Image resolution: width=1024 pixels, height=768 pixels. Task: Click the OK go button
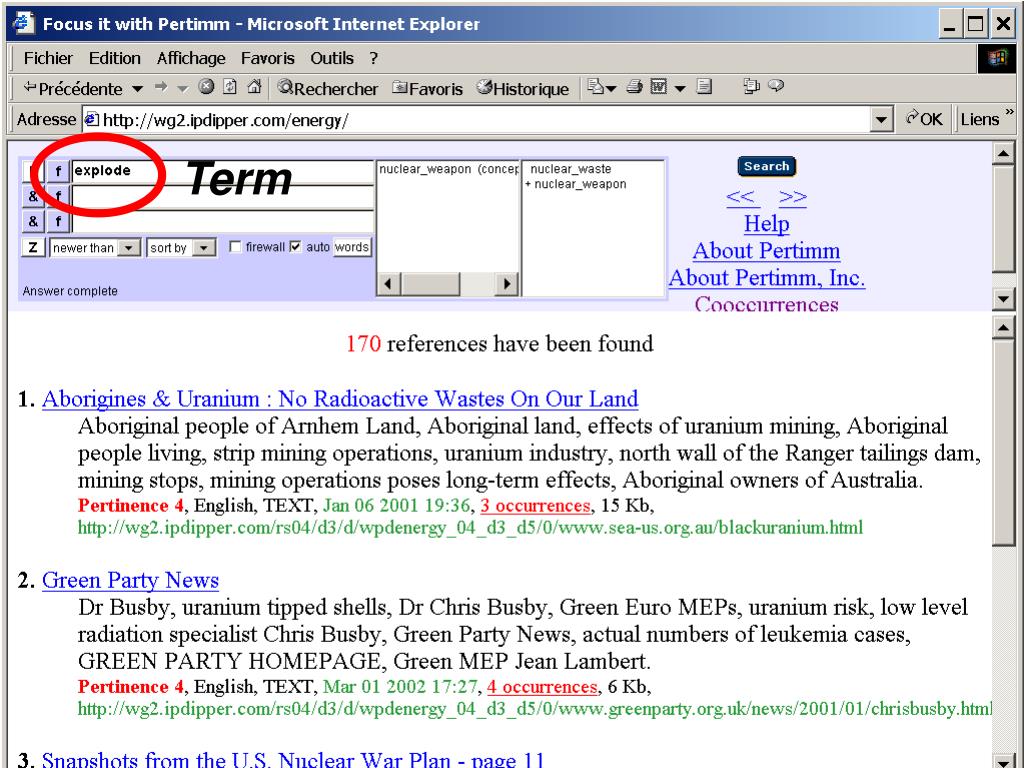tap(923, 119)
